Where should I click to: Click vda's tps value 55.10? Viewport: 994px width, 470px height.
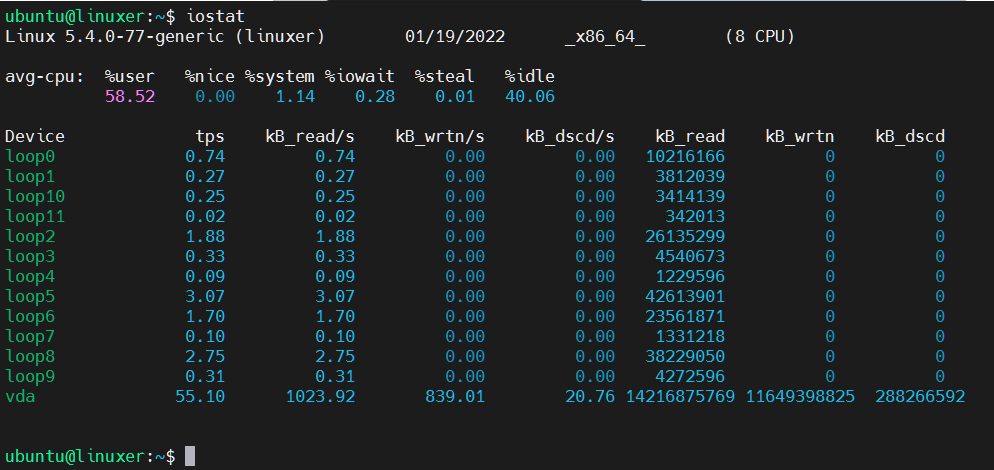point(200,396)
